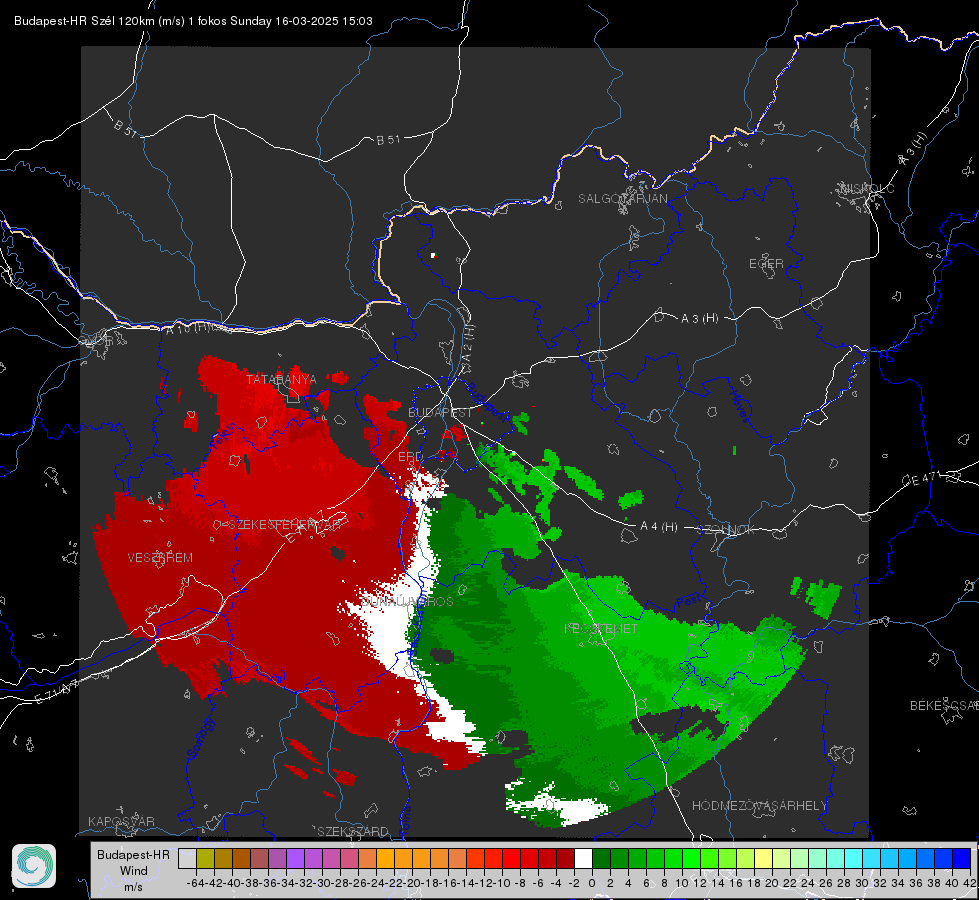Click the MISKOLC city label

pyautogui.click(x=867, y=188)
